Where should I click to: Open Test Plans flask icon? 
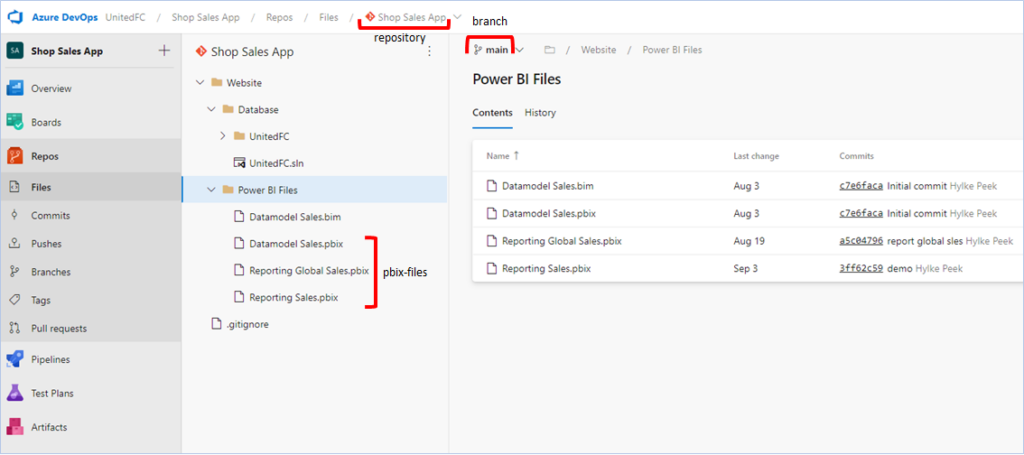(x=14, y=393)
